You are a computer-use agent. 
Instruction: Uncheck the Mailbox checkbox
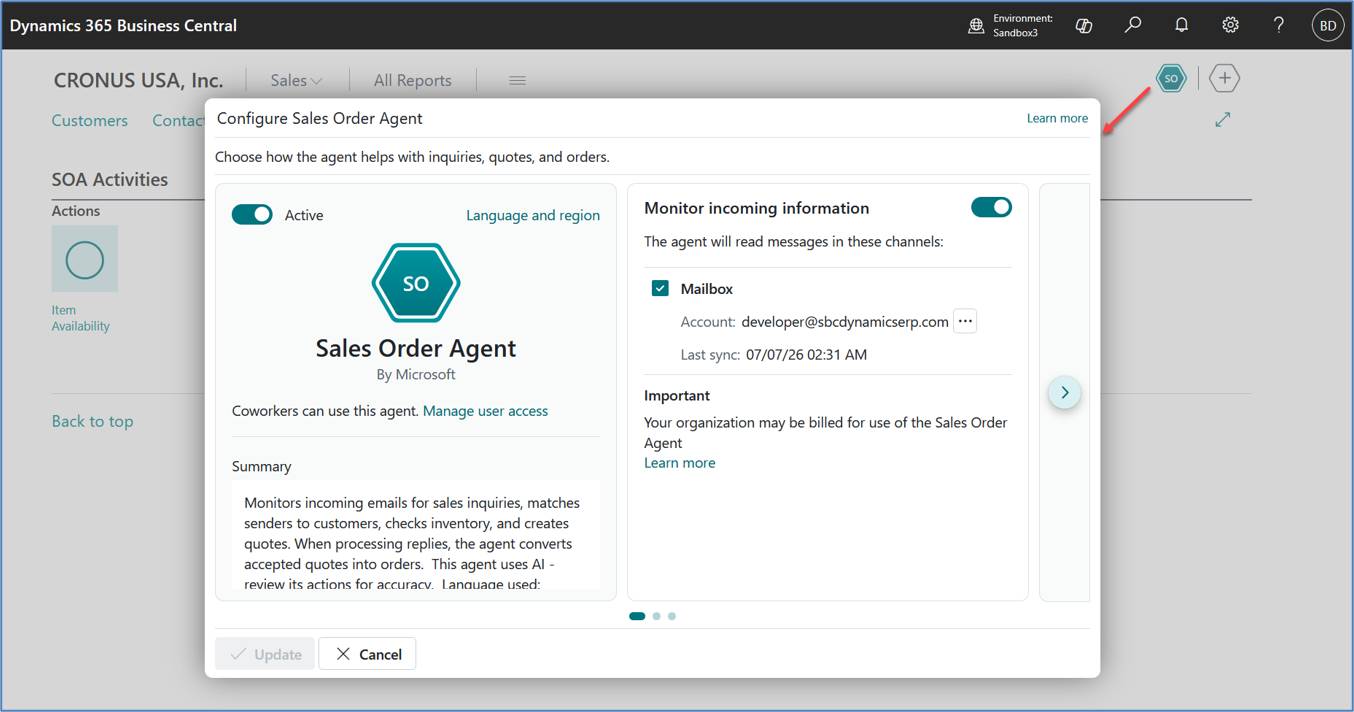660,288
